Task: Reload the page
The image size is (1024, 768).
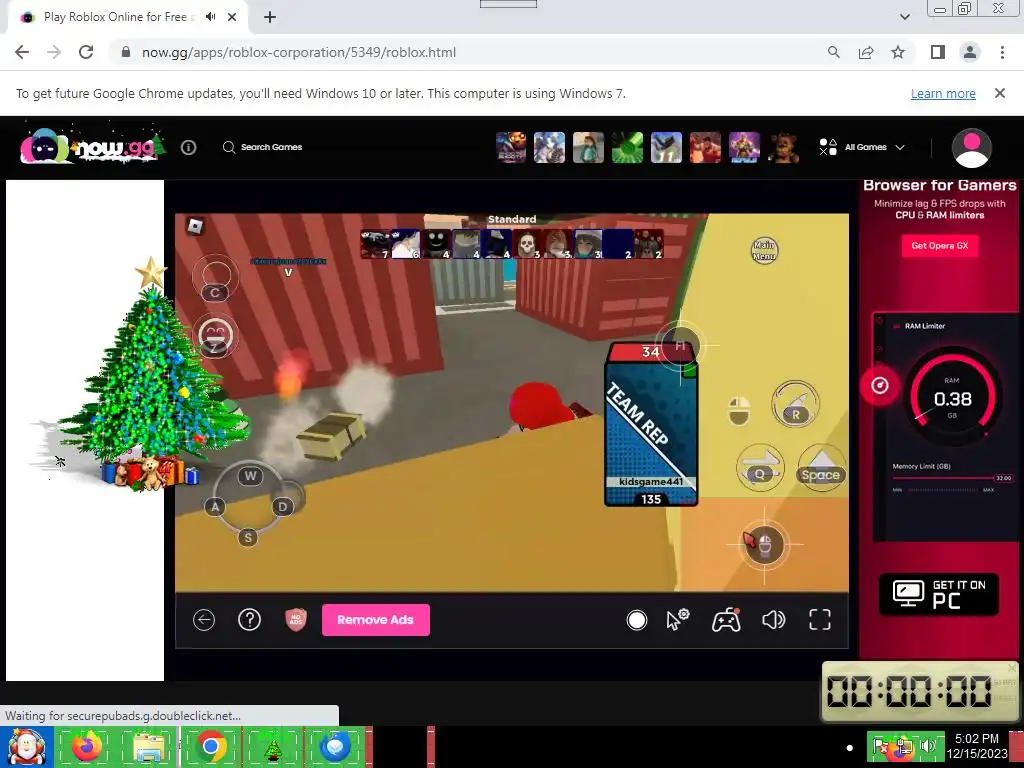Action: (86, 52)
